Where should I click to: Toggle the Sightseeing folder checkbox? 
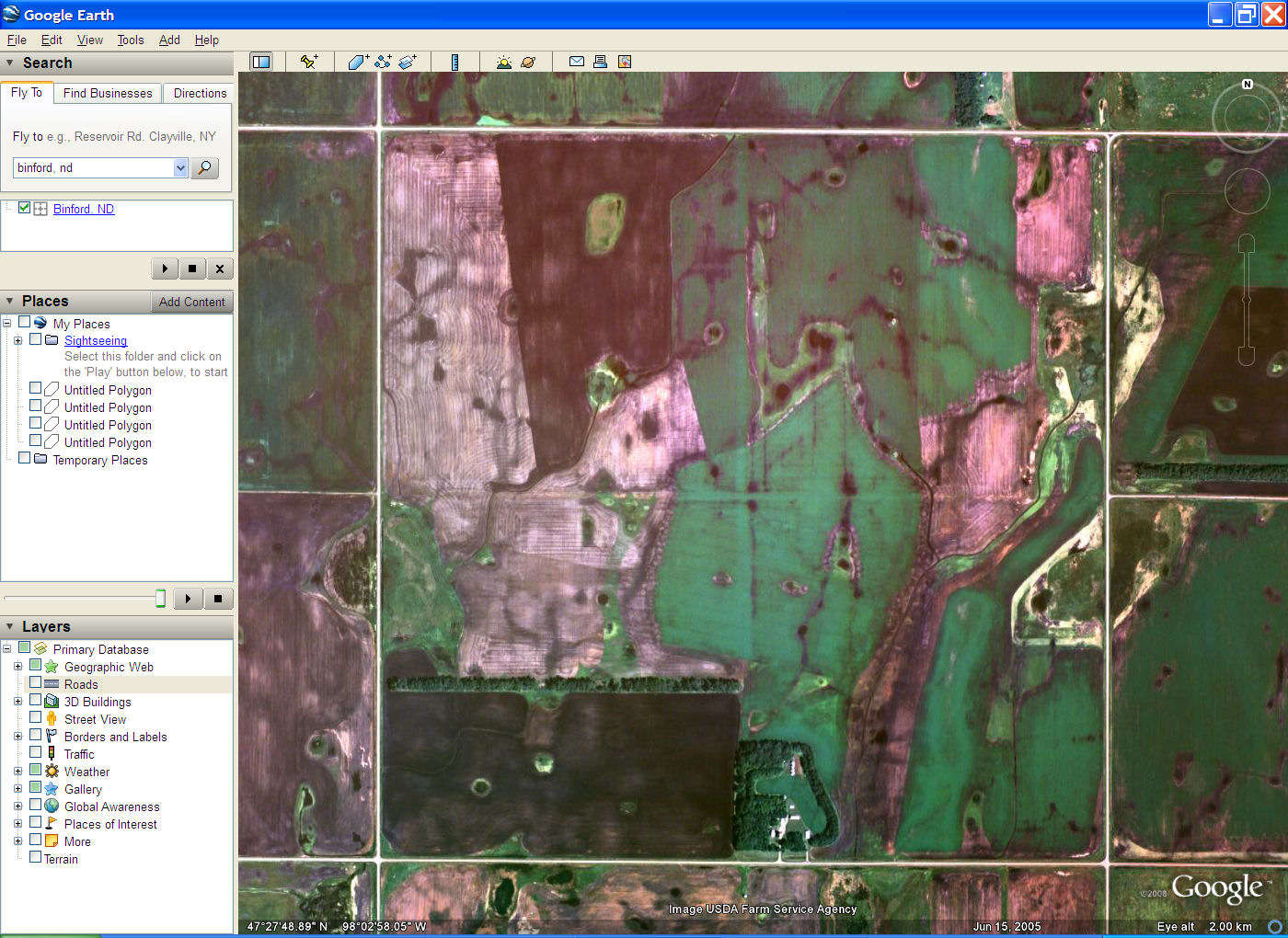tap(35, 339)
